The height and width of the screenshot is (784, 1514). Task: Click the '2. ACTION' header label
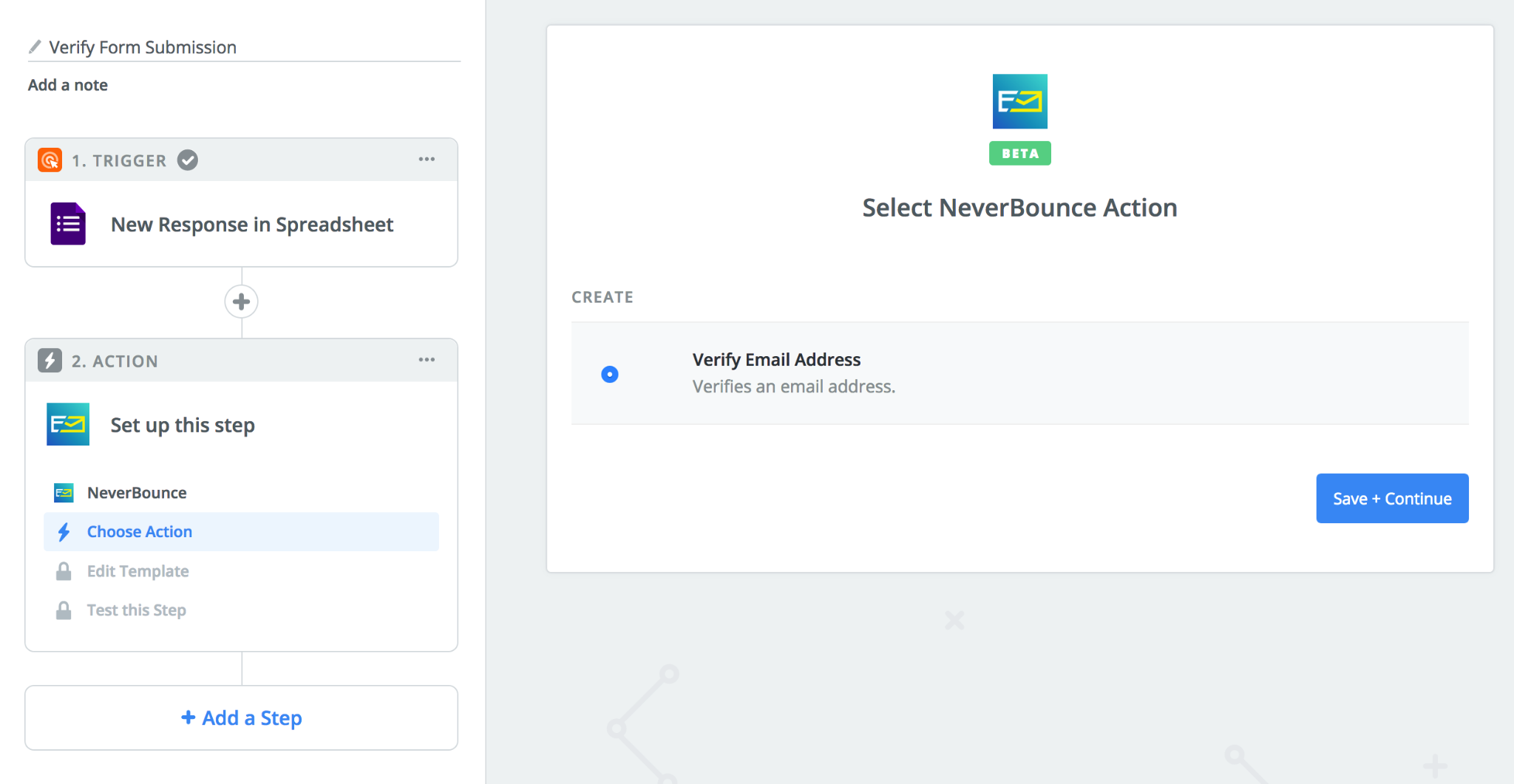(115, 361)
